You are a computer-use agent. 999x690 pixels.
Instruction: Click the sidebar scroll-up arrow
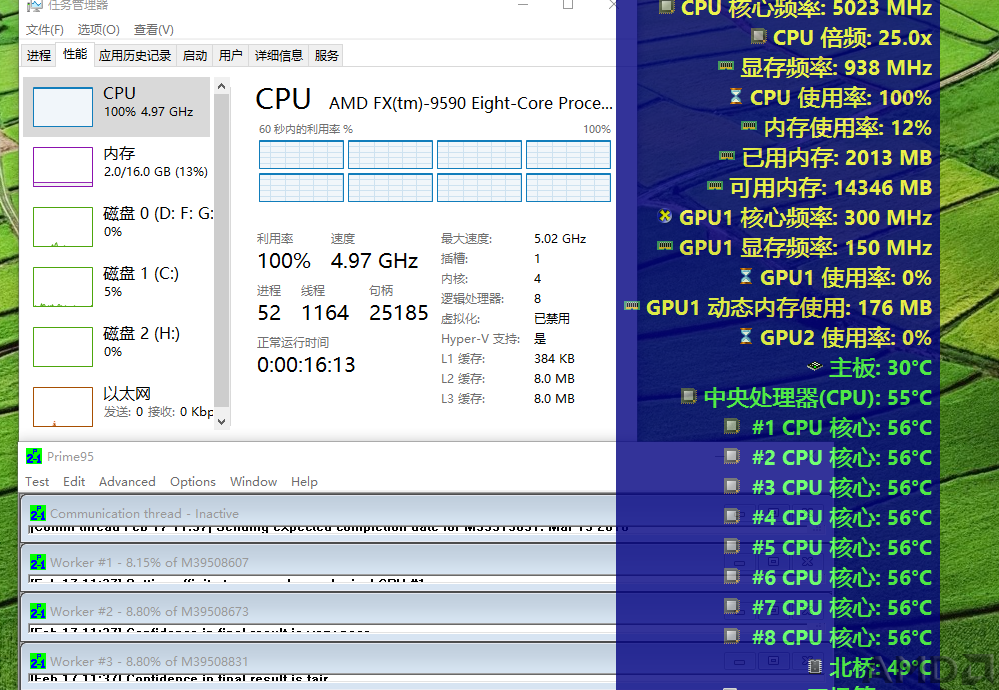pyautogui.click(x=221, y=86)
